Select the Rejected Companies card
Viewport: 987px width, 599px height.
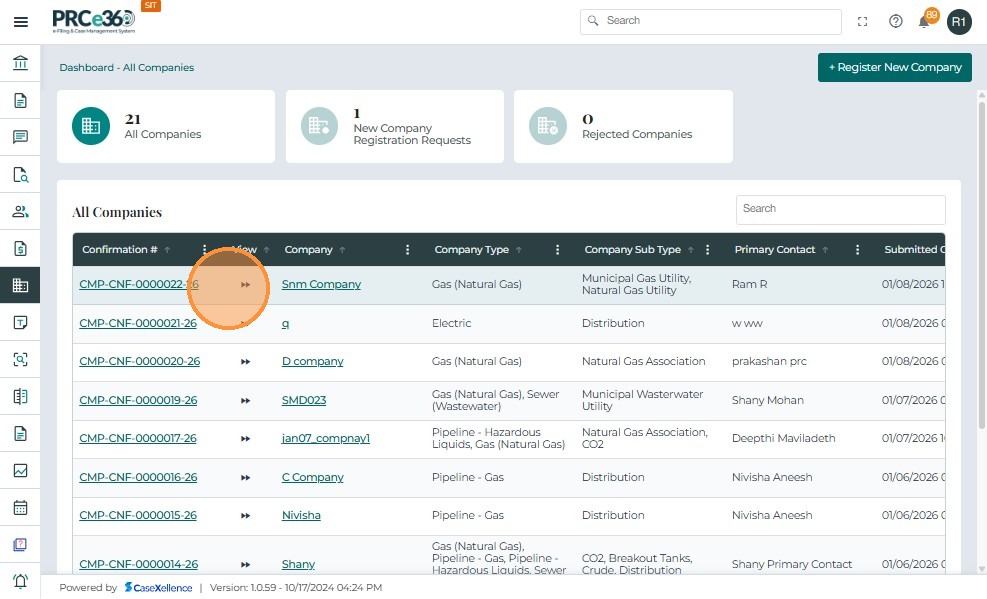(x=622, y=127)
